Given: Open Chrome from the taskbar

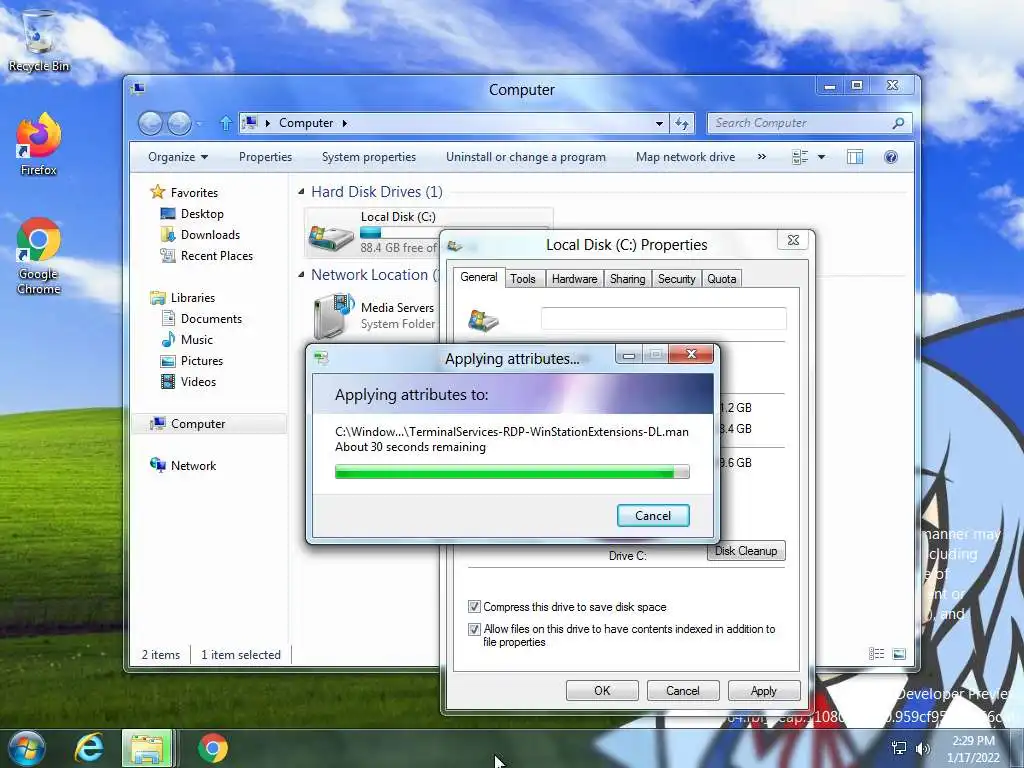Looking at the screenshot, I should pos(212,748).
